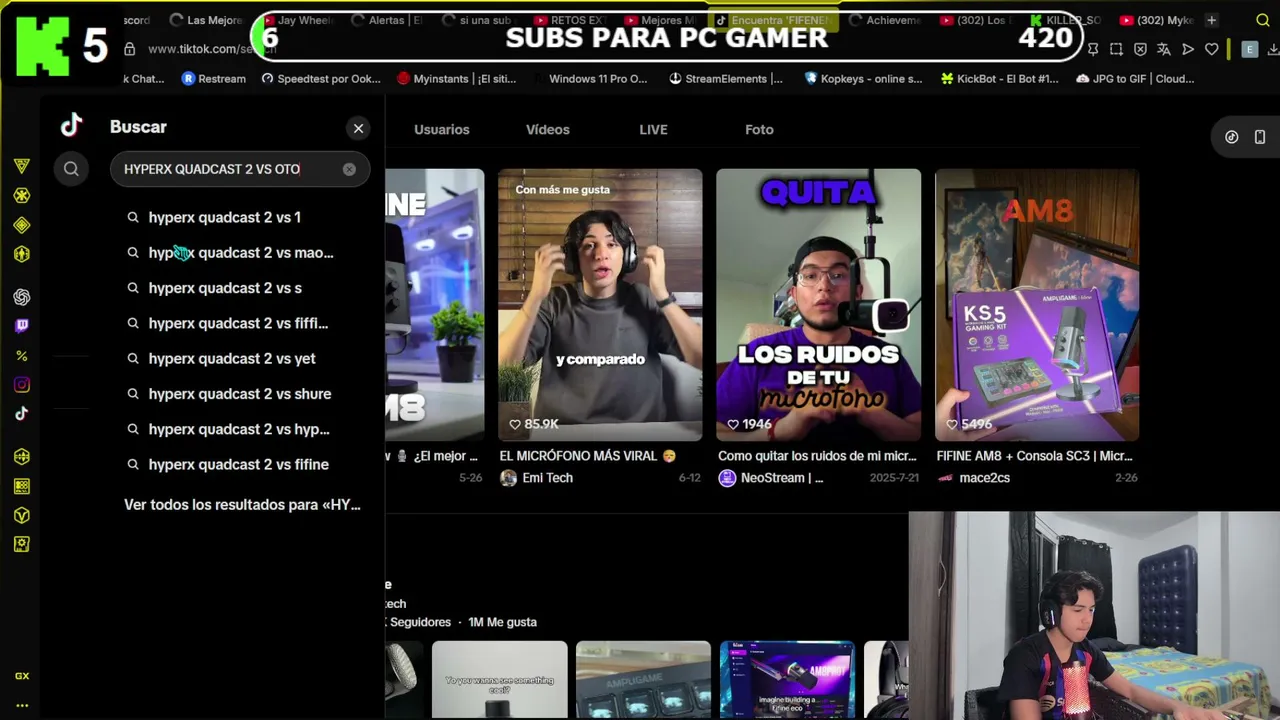
Task: Click the snapshot icon in address bar
Action: coord(1116,49)
